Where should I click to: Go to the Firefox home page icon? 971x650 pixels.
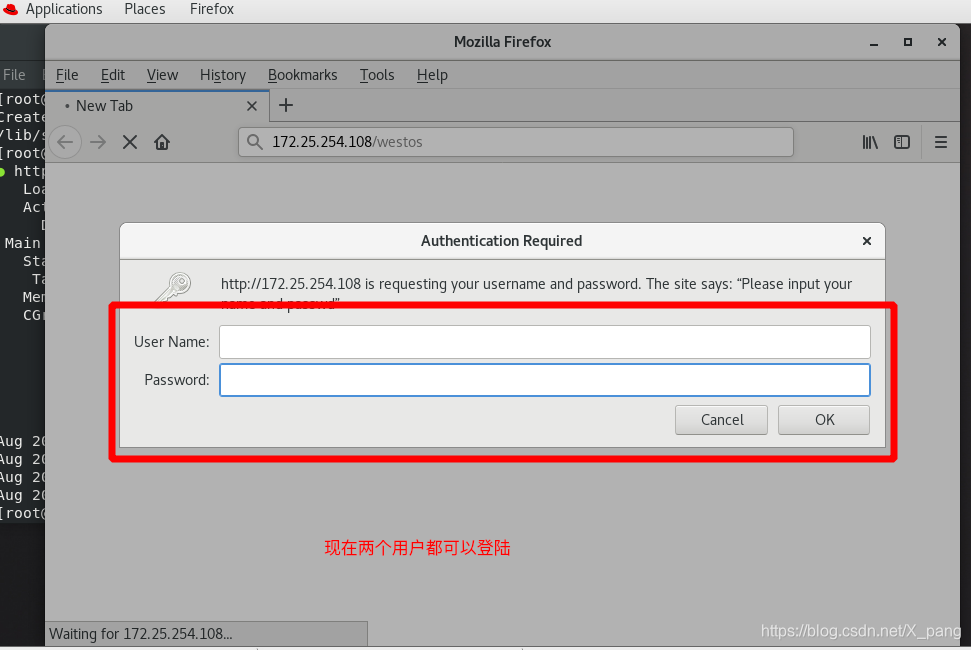point(162,142)
